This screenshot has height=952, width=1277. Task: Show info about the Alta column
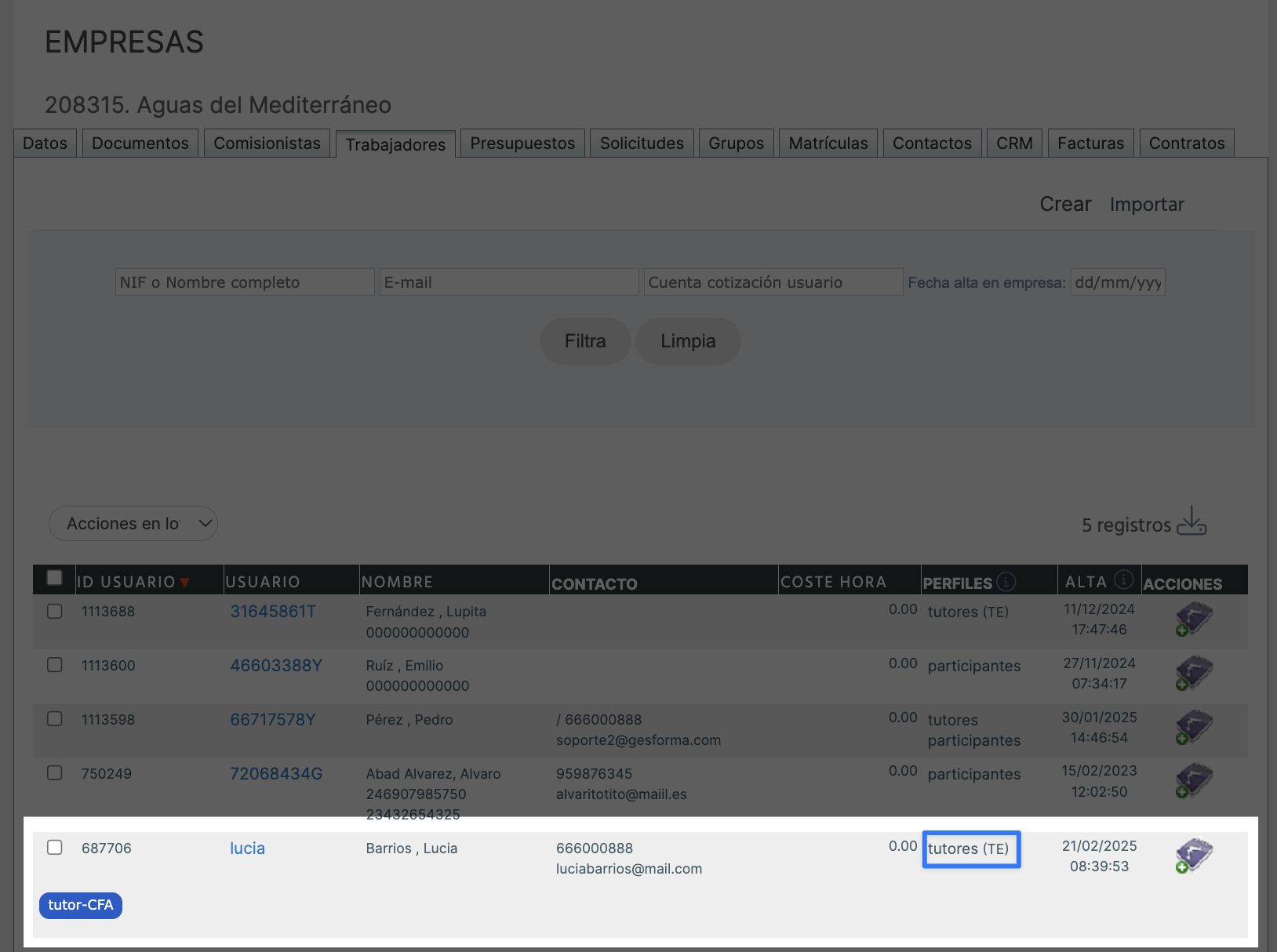[1124, 580]
